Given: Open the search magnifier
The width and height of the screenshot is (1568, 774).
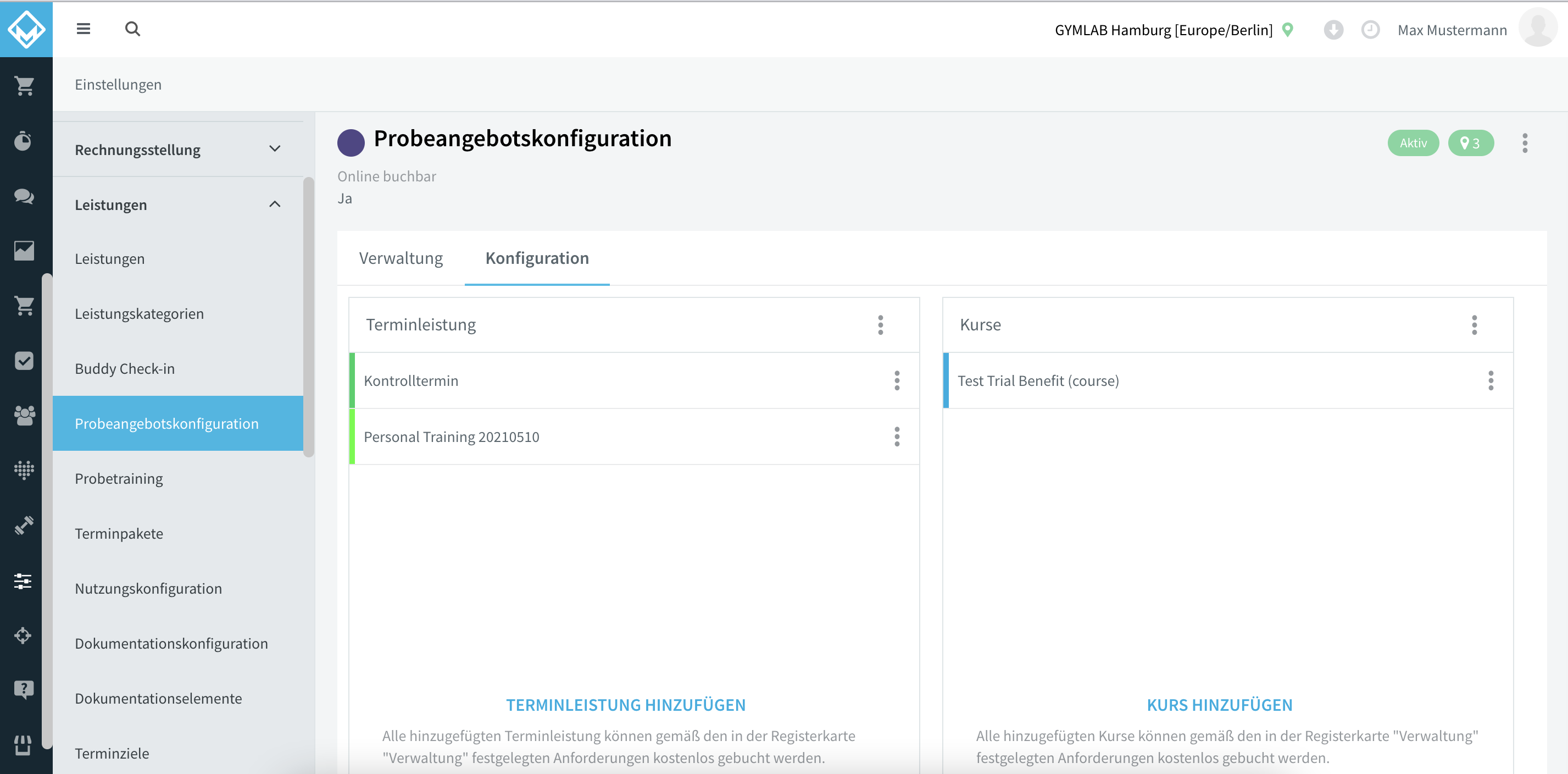Looking at the screenshot, I should 133,29.
